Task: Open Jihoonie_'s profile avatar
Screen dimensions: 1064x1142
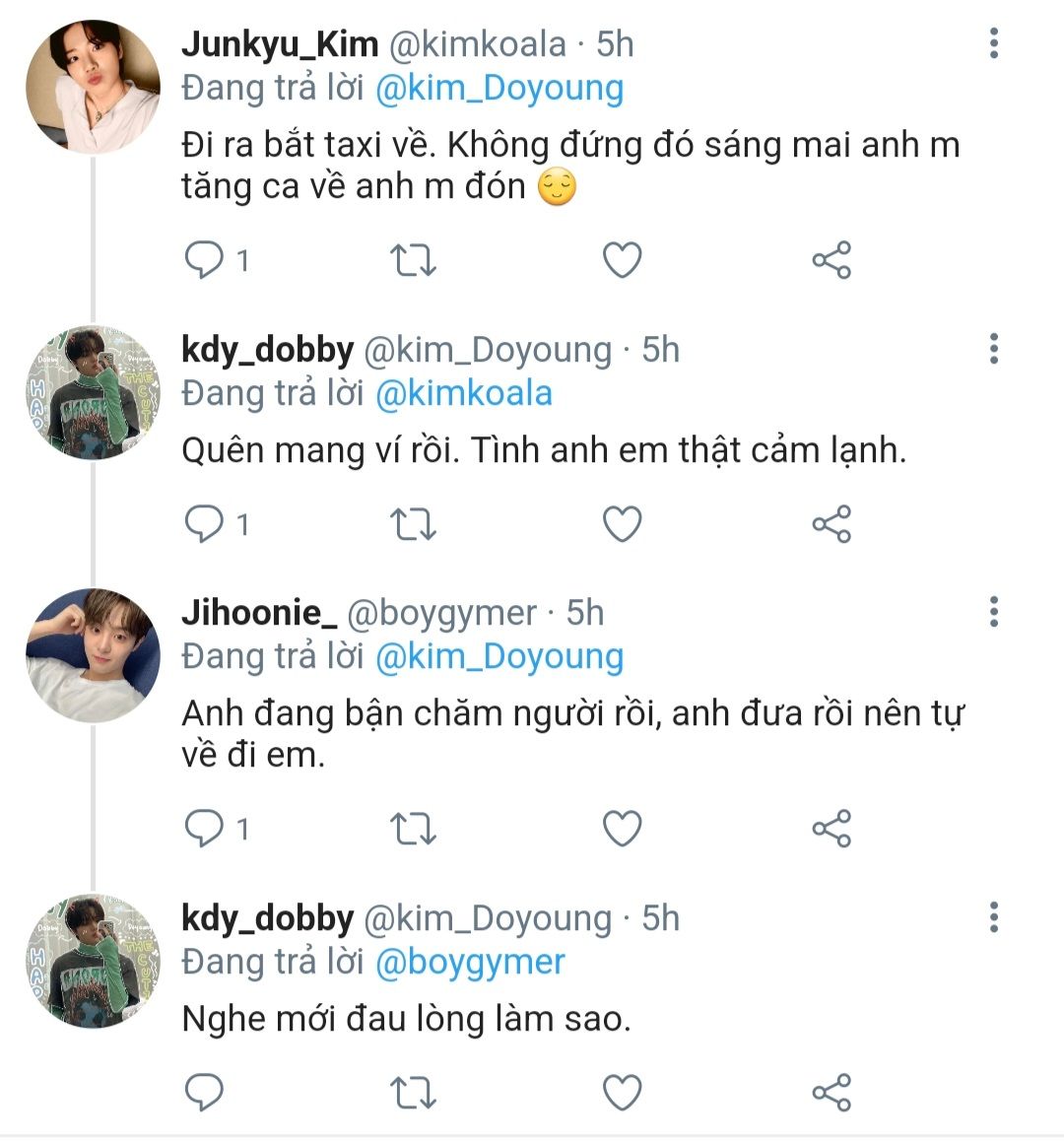Action: (x=93, y=656)
